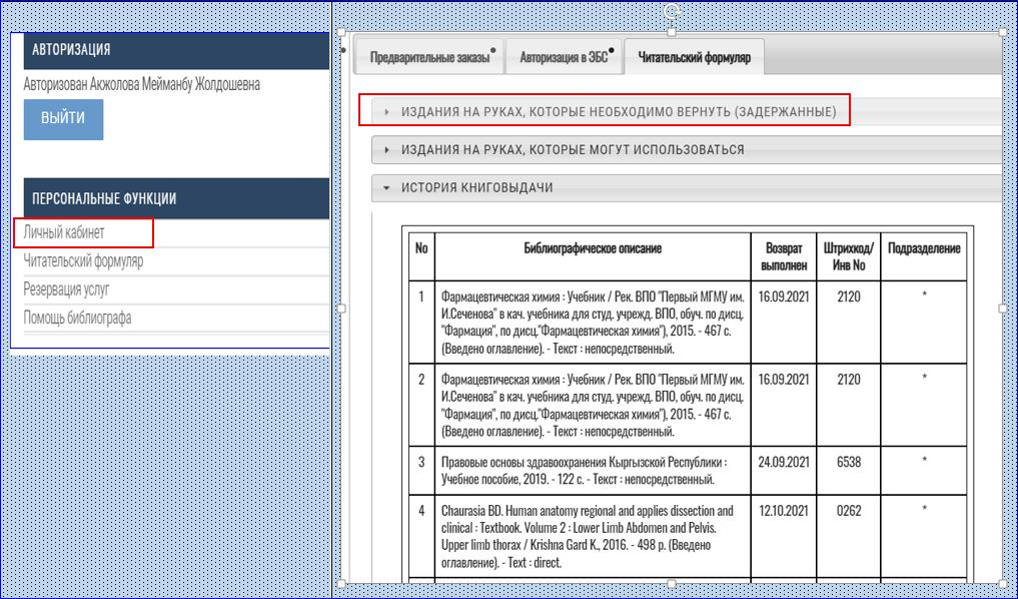
Task: Click the bottom-center resize handle of the picture
Action: coord(672,584)
